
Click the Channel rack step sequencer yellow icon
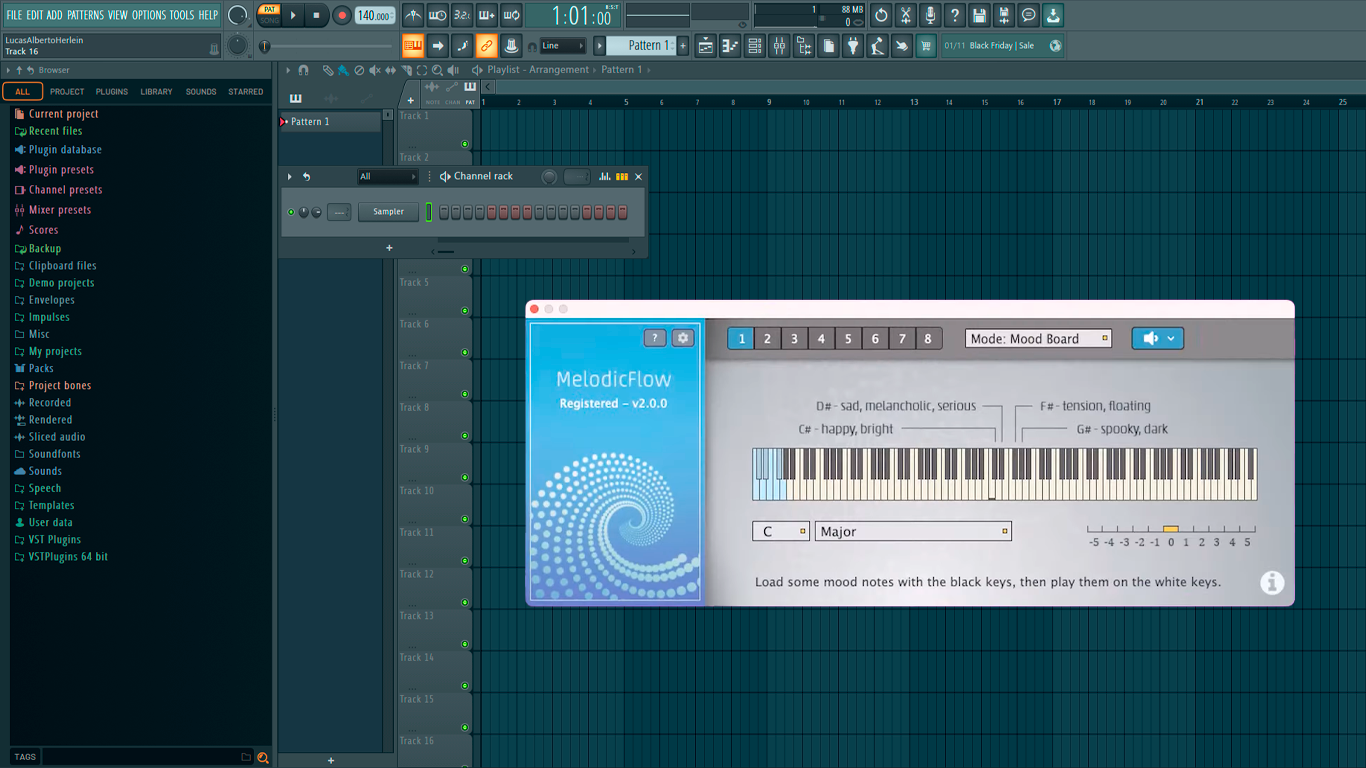622,177
